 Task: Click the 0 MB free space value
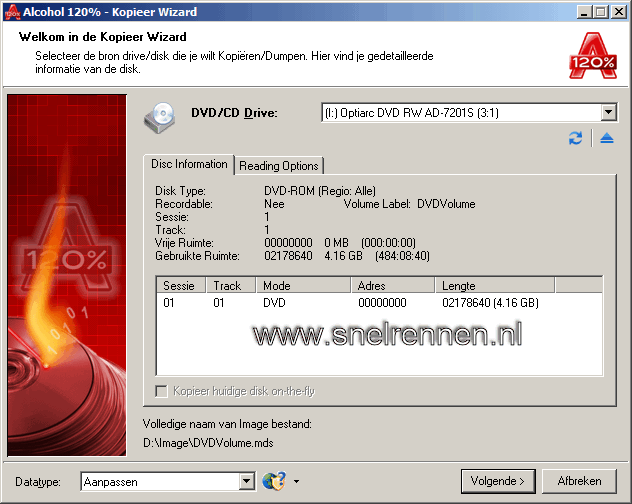pyautogui.click(x=336, y=243)
